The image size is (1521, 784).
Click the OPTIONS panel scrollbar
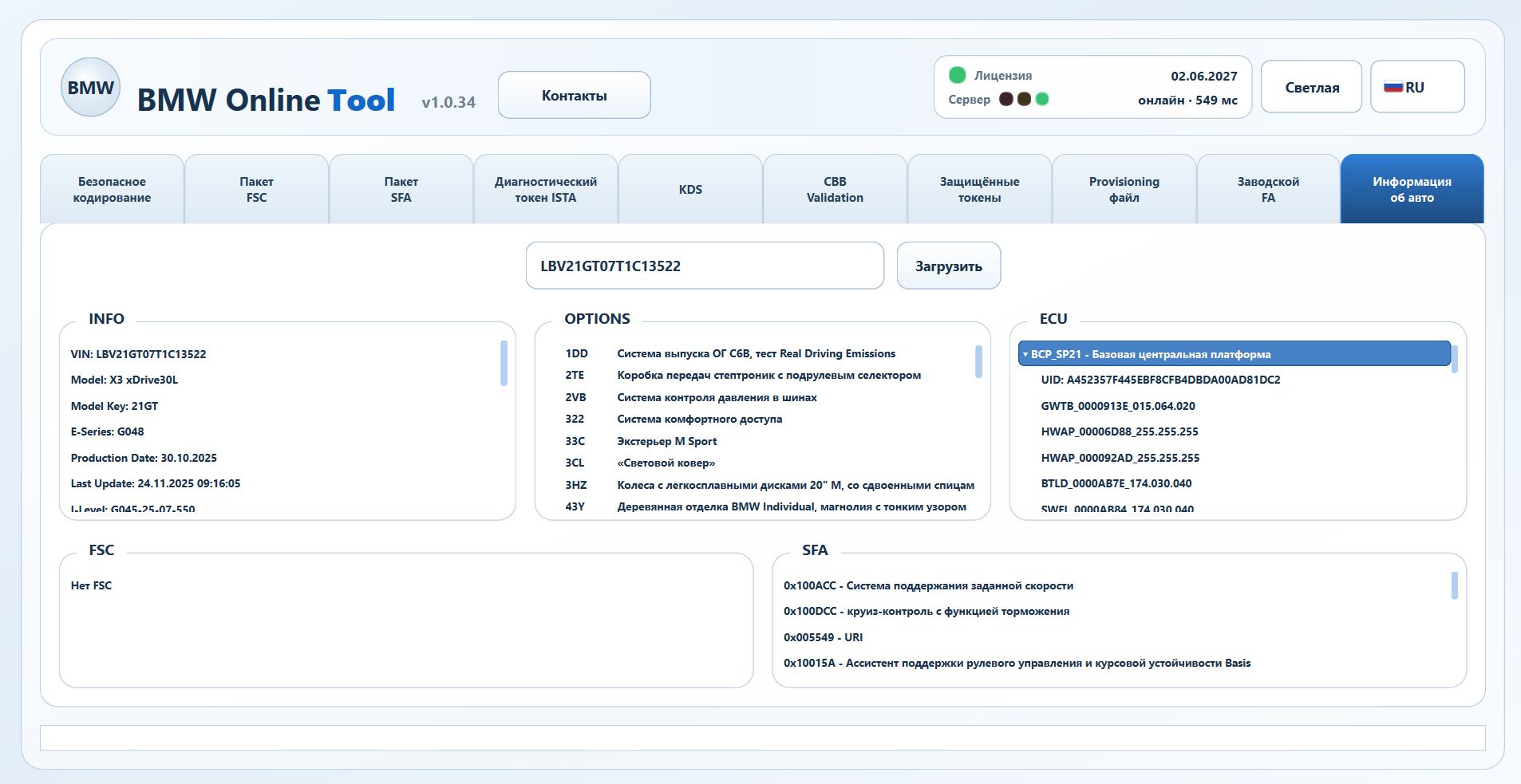coord(978,361)
